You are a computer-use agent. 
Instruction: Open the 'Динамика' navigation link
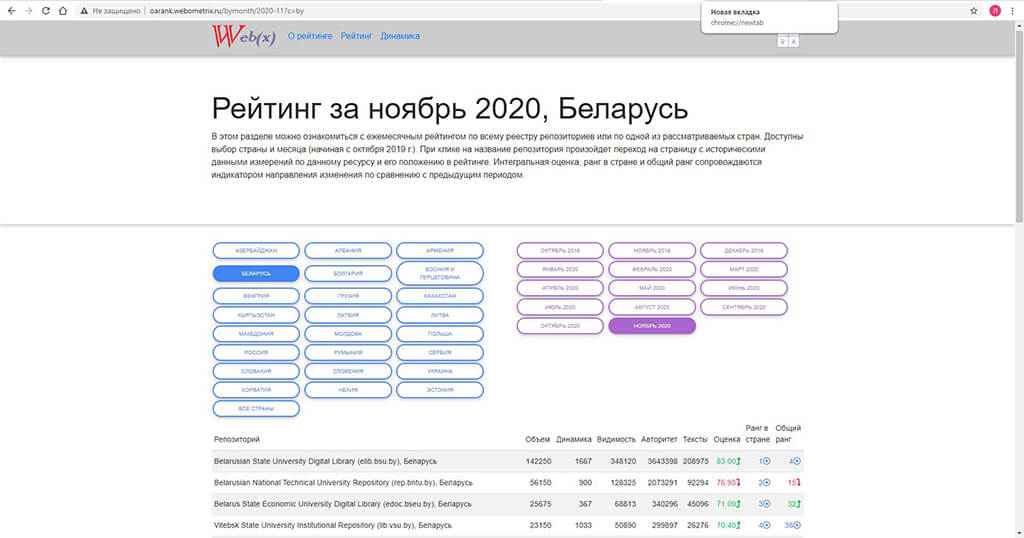coord(400,36)
